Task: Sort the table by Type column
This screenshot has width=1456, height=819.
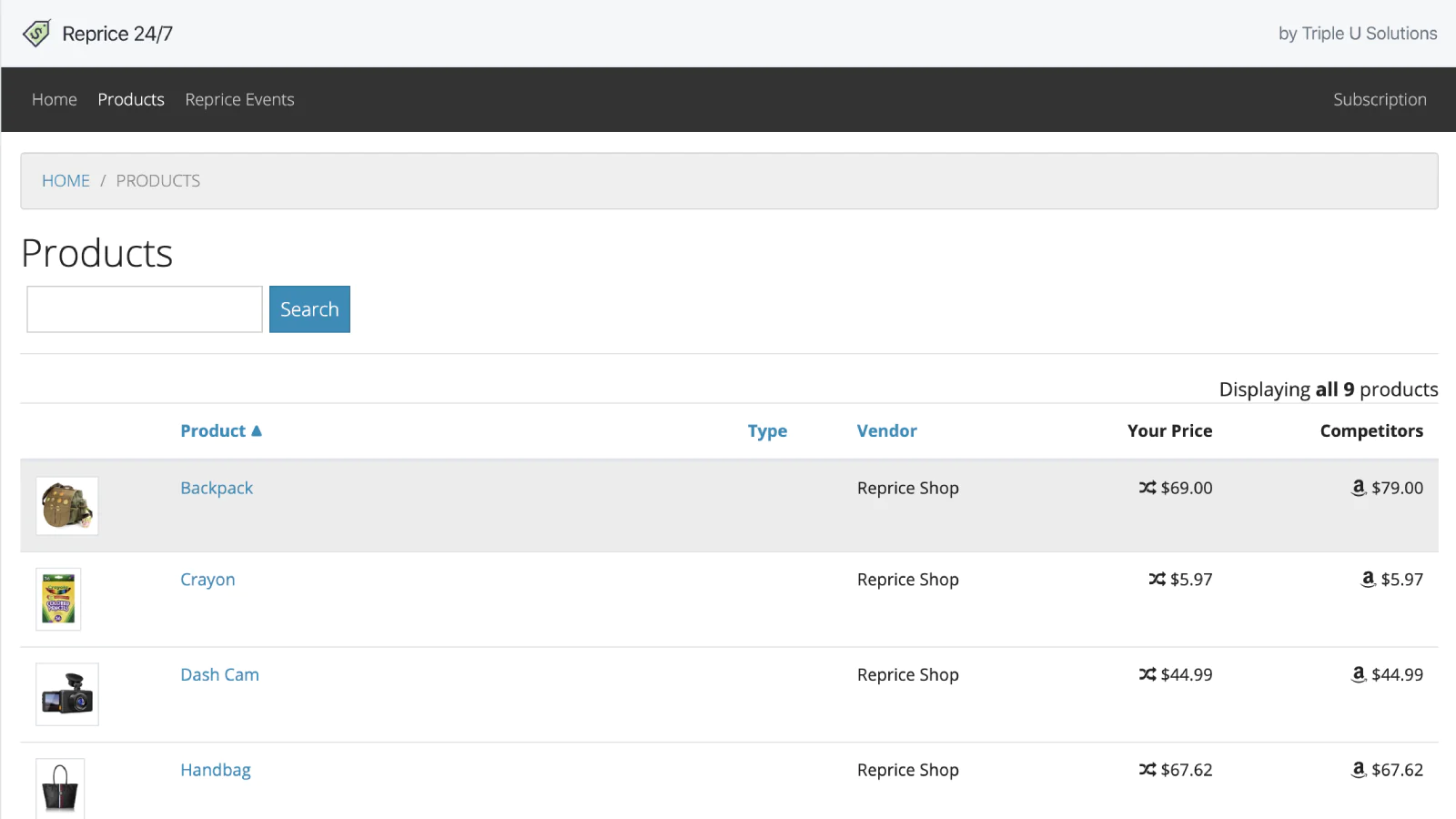Action: click(767, 430)
